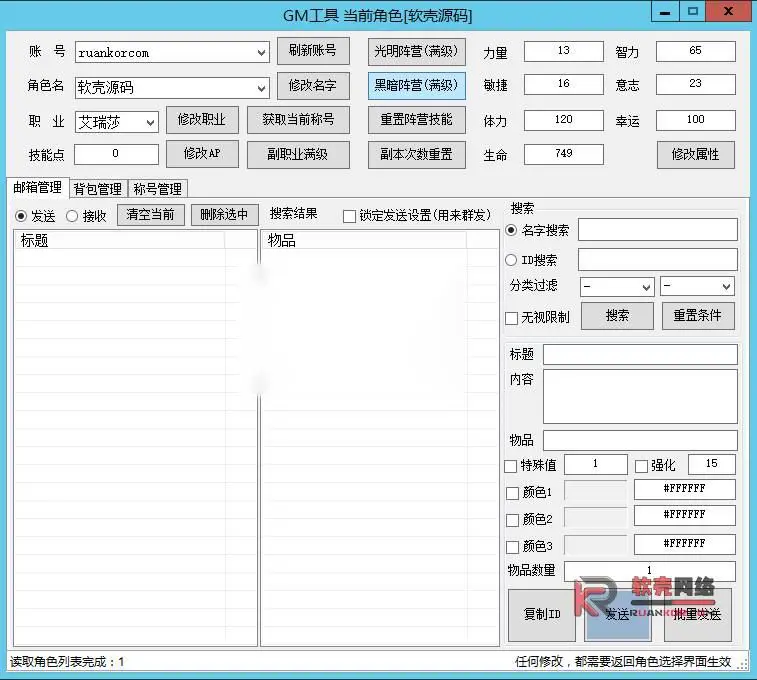Image resolution: width=757 pixels, height=680 pixels.
Task: Switch to 称号管理 tab
Action: pyautogui.click(x=158, y=189)
